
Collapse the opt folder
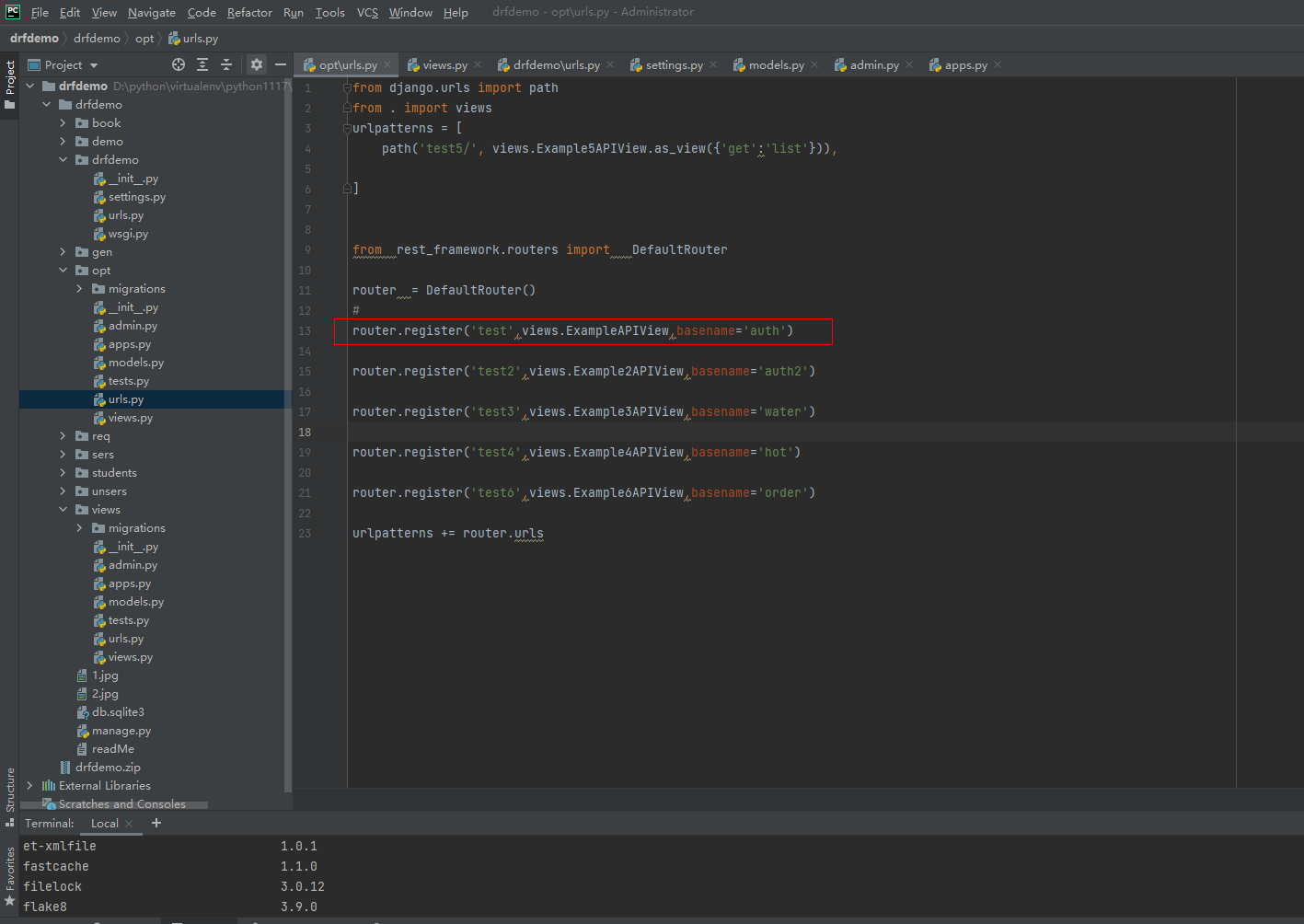[63, 271]
